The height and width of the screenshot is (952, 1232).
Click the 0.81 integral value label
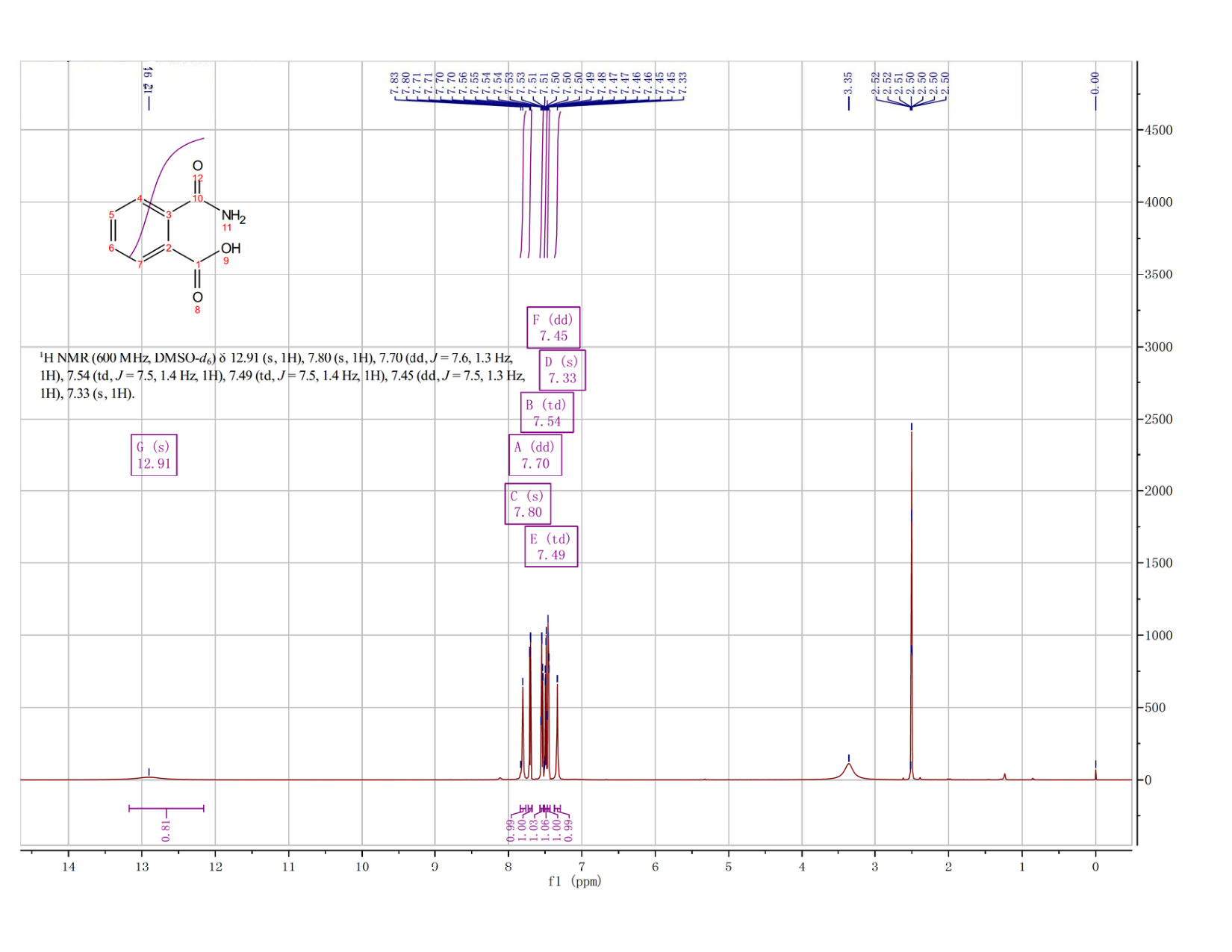[x=166, y=830]
